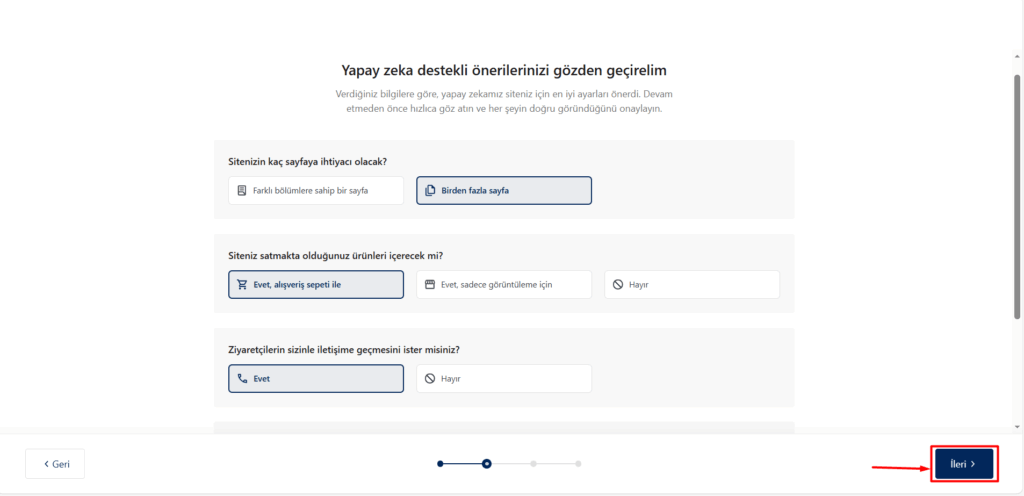This screenshot has width=1024, height=496.
Task: Click the shopping cart icon
Action: pyautogui.click(x=242, y=285)
